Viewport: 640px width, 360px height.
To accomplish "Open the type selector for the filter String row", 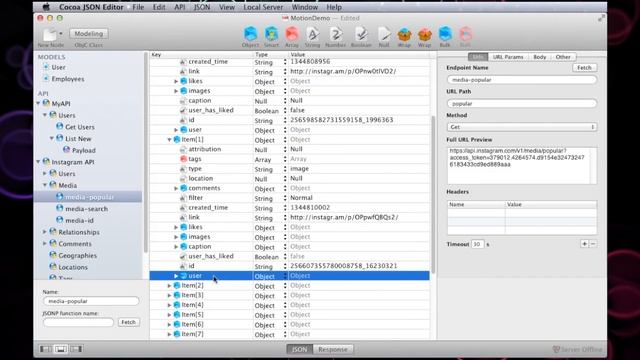I will [x=285, y=198].
